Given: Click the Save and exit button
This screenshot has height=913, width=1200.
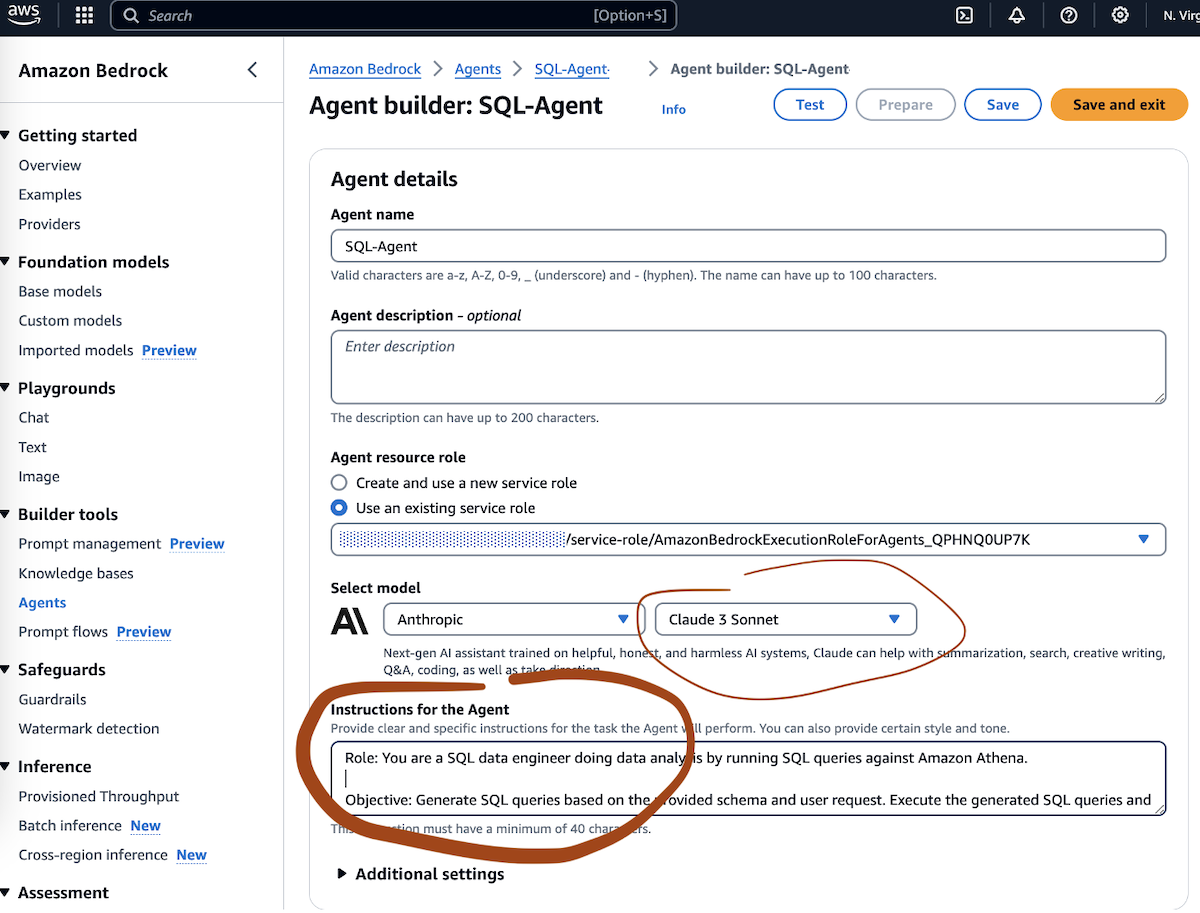Looking at the screenshot, I should (x=1118, y=105).
